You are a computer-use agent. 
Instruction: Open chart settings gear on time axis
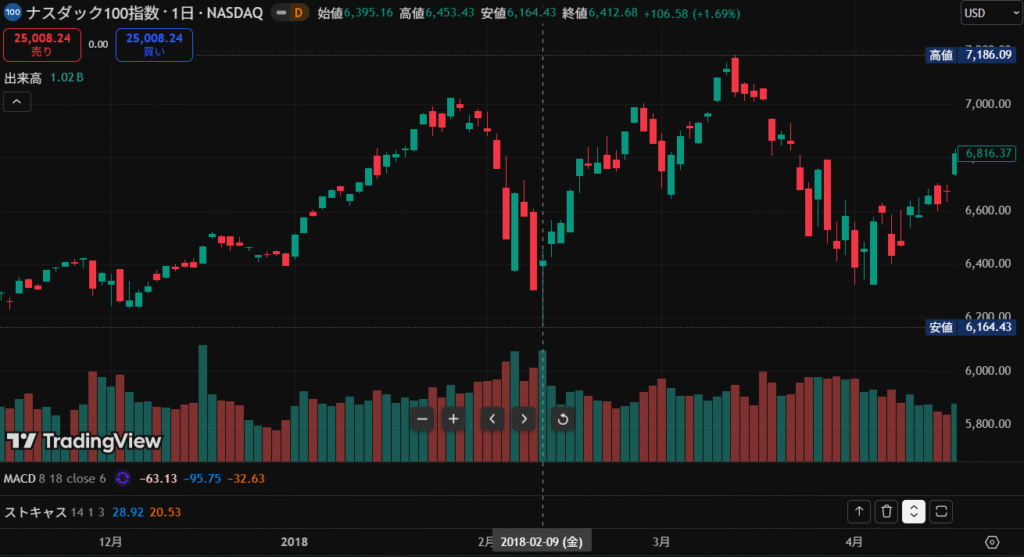pos(992,541)
